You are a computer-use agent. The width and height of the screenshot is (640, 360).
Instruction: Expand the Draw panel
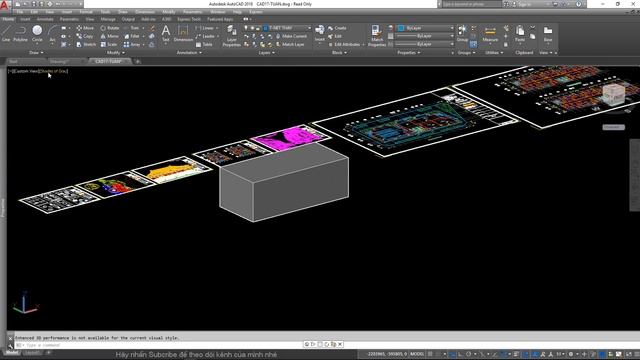pos(36,53)
